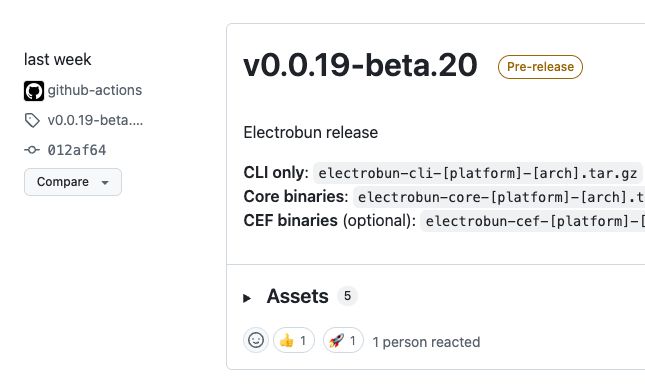This screenshot has height=392, width=645.
Task: Click the electrobun-cli tar.gz code snippet
Action: [x=478, y=173]
